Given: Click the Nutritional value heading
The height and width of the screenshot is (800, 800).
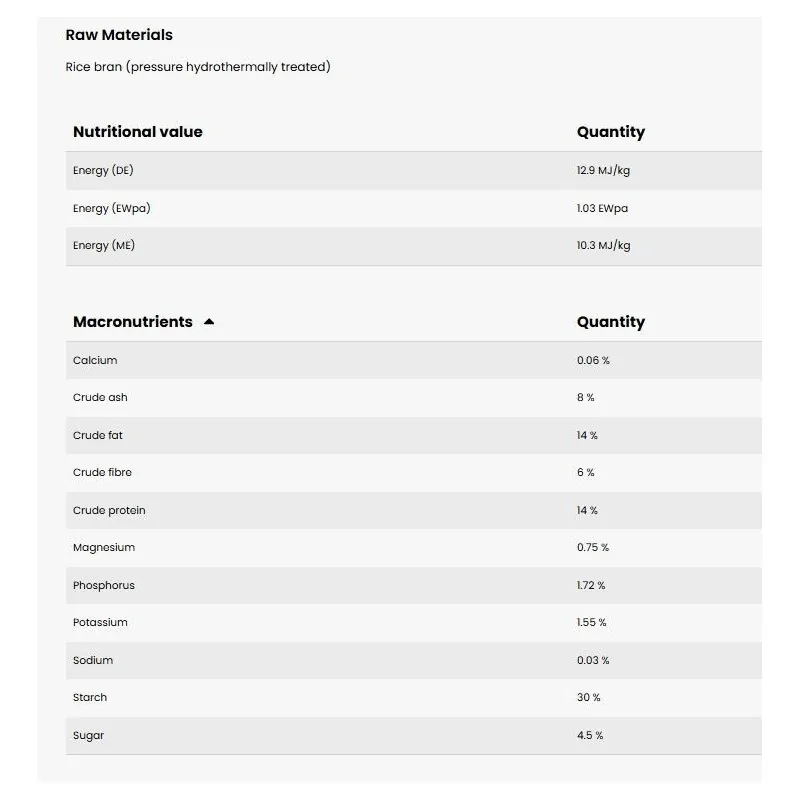Looking at the screenshot, I should pyautogui.click(x=137, y=132).
